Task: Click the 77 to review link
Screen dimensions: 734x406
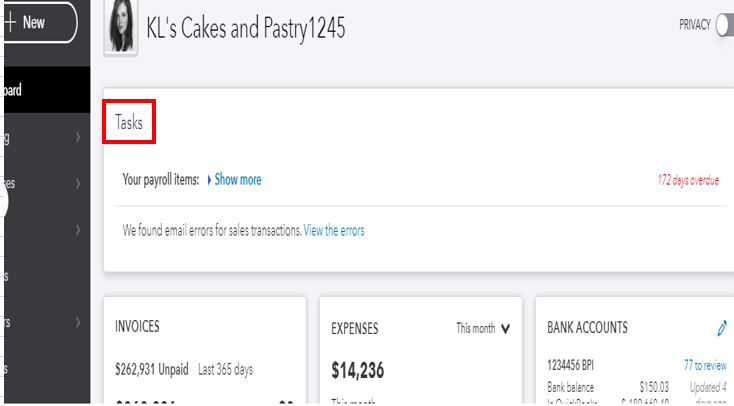Action: click(704, 366)
